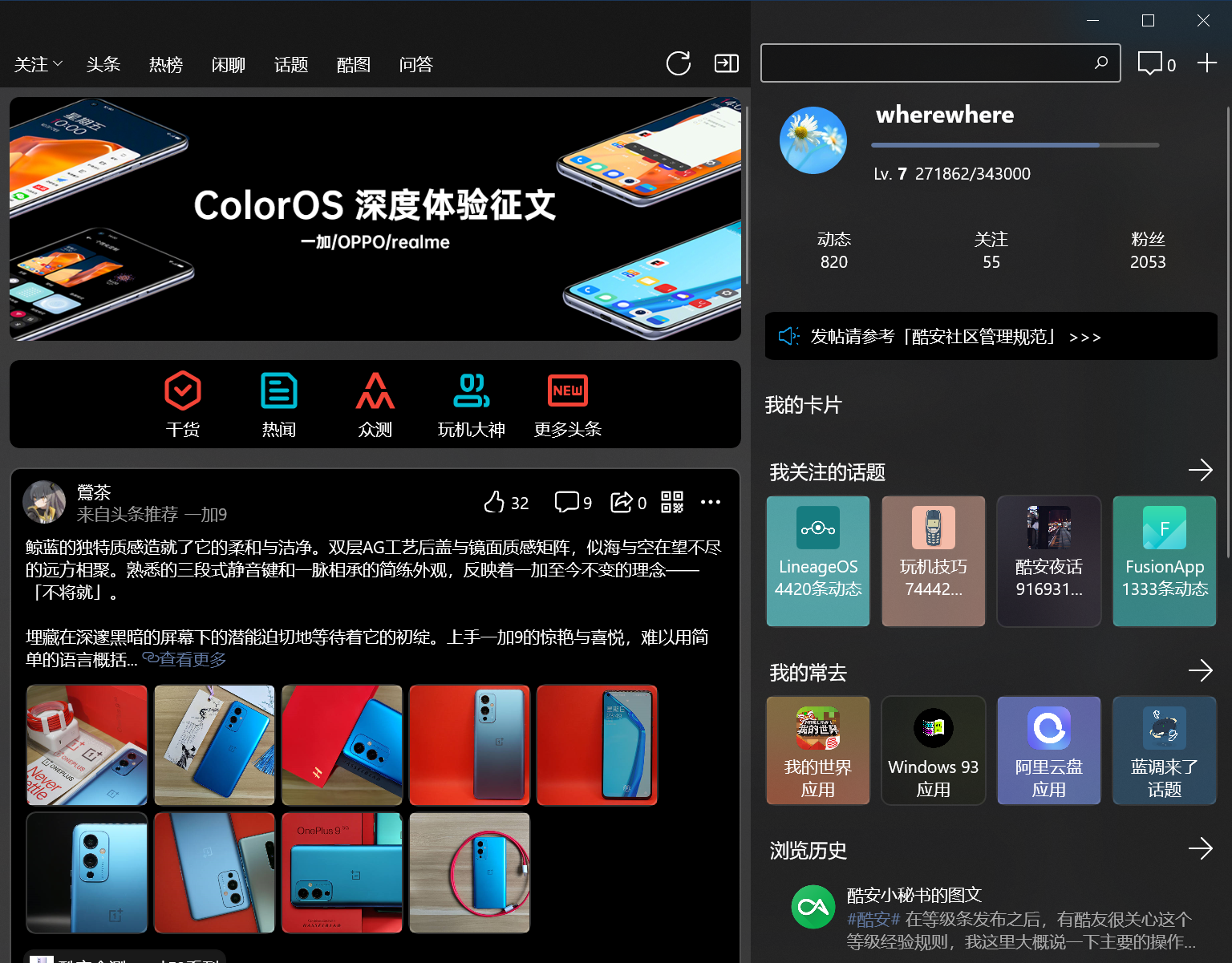
Task: Open the 我的世界 app card
Action: pyautogui.click(x=818, y=751)
